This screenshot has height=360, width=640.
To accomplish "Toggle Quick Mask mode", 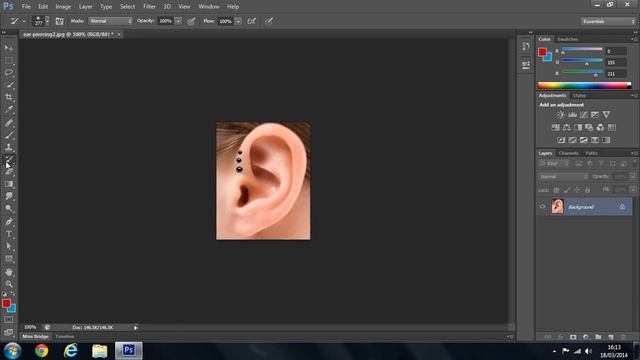I will point(9,320).
